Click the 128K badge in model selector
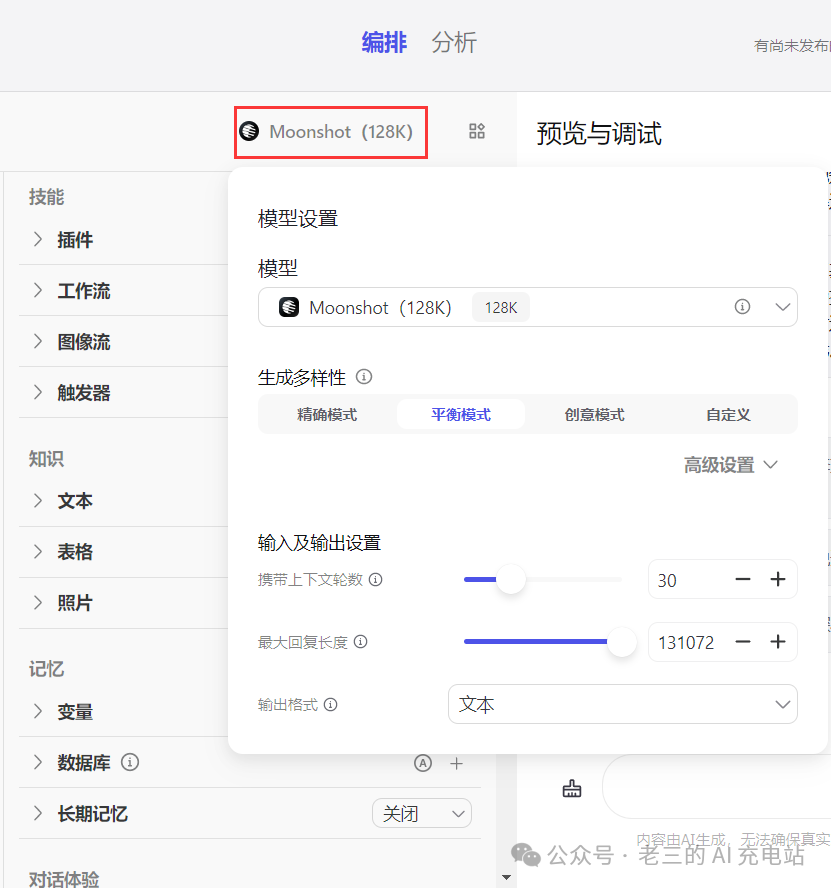 (x=501, y=308)
